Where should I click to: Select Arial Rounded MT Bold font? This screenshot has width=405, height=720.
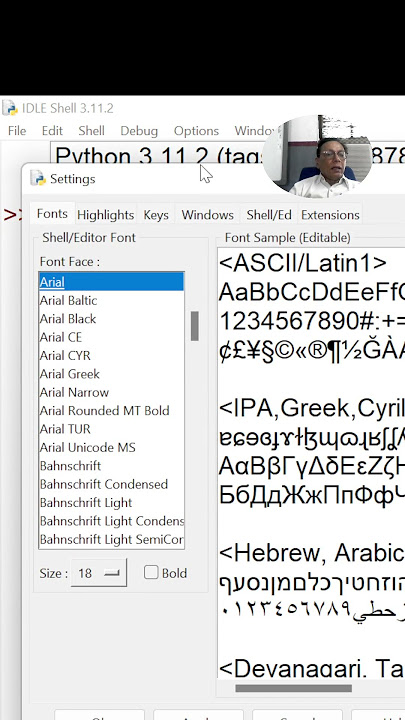[x=112, y=411]
